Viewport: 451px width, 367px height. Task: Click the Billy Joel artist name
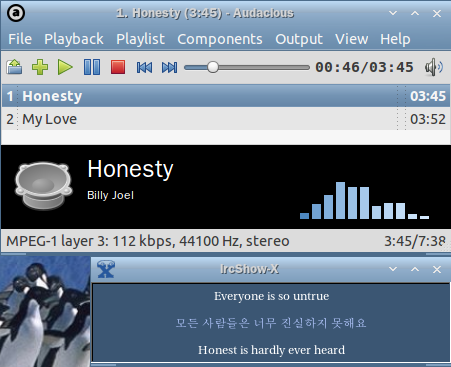110,195
